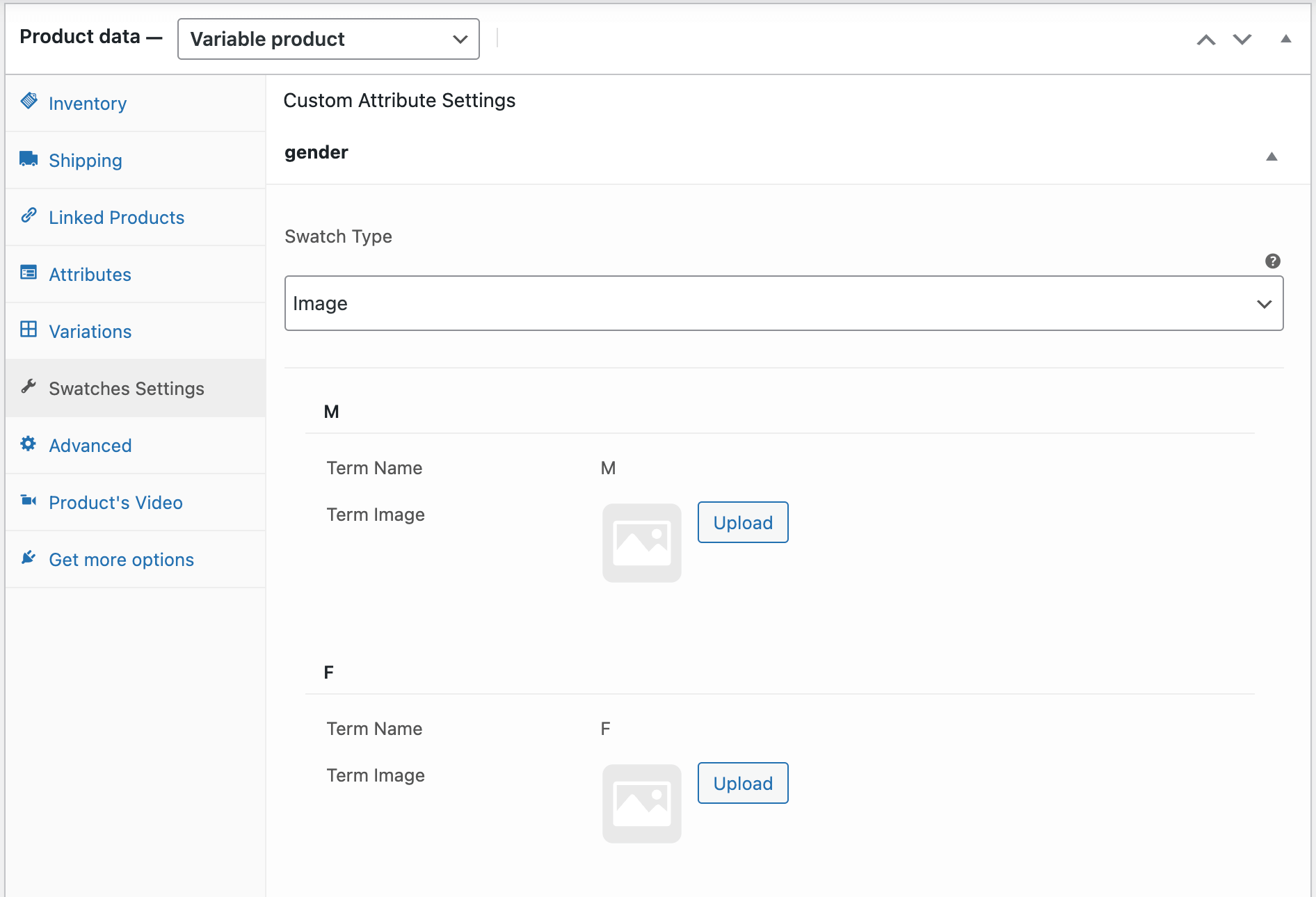
Task: Upload an image for term M
Action: (x=742, y=523)
